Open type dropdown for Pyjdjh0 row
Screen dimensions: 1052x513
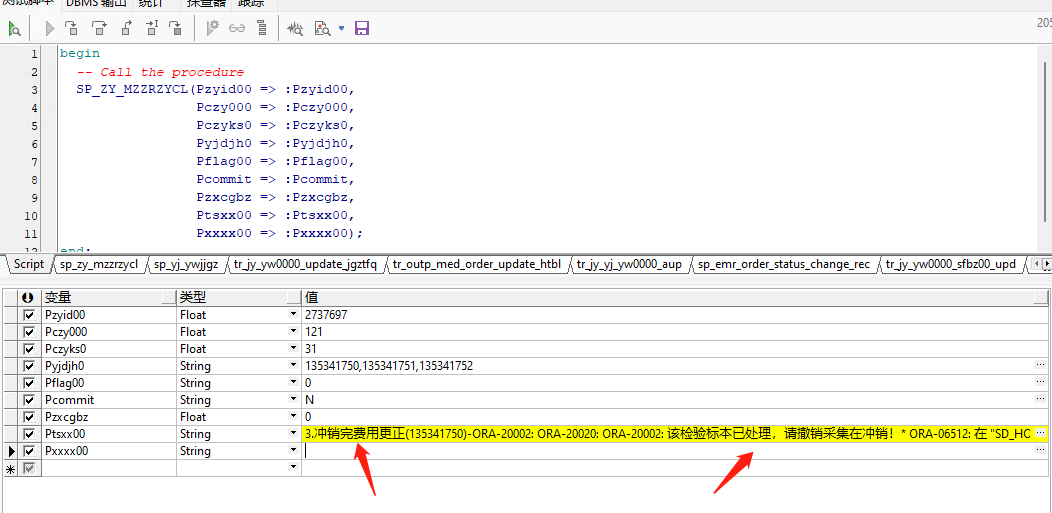click(x=293, y=366)
